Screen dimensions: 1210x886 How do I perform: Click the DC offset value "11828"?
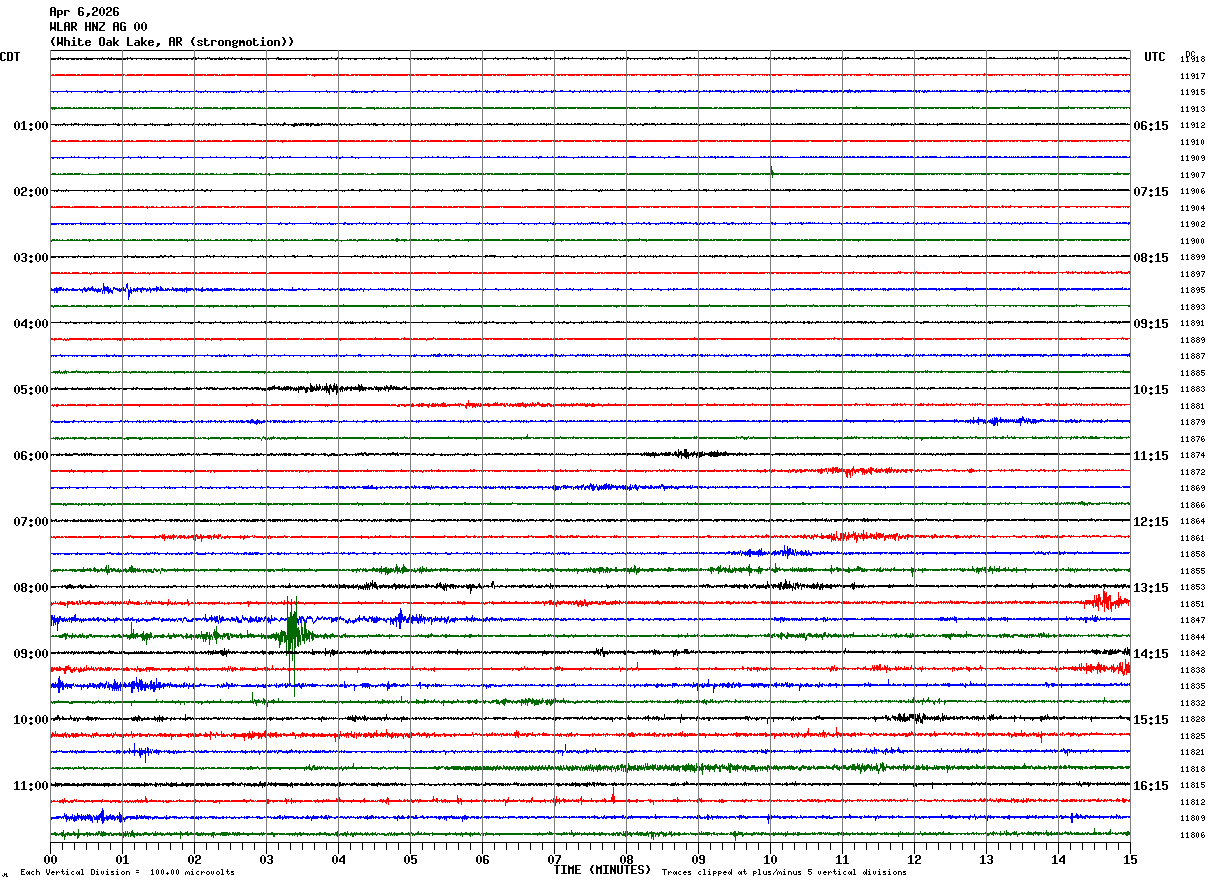click(1192, 720)
